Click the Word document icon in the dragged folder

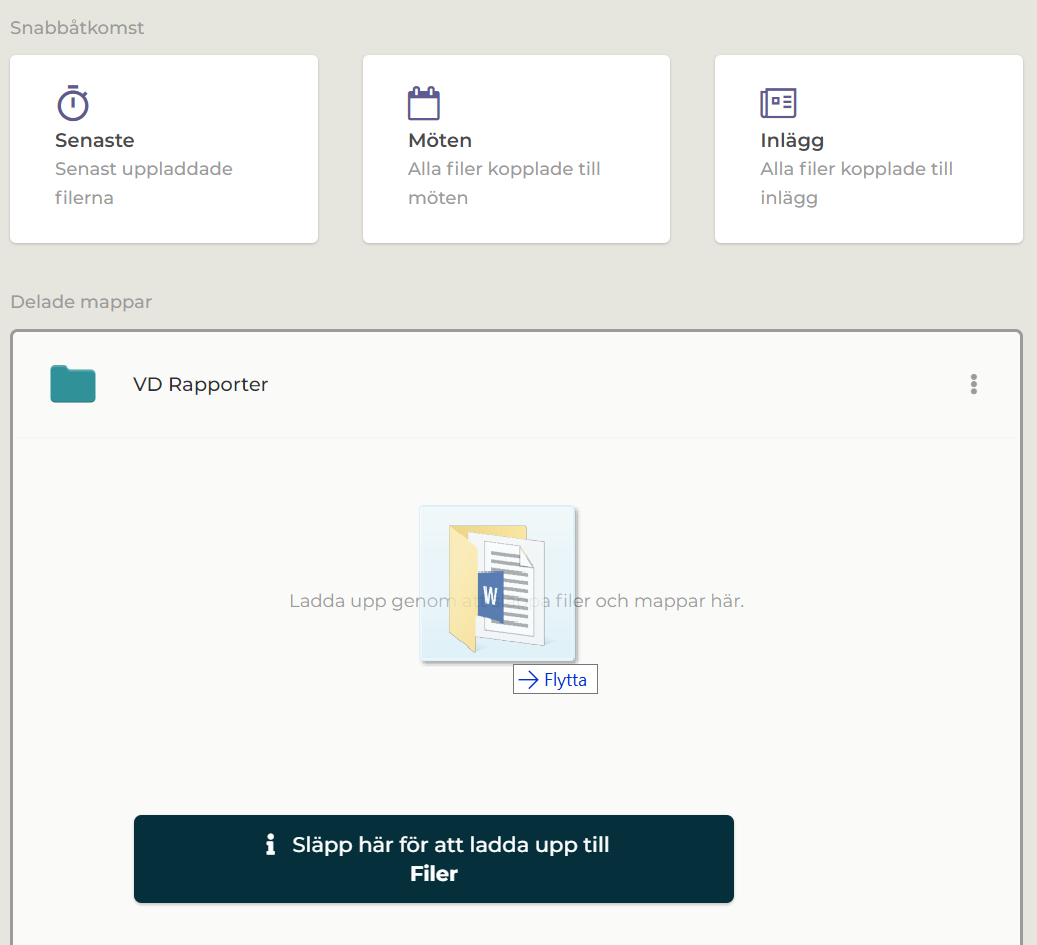[491, 597]
